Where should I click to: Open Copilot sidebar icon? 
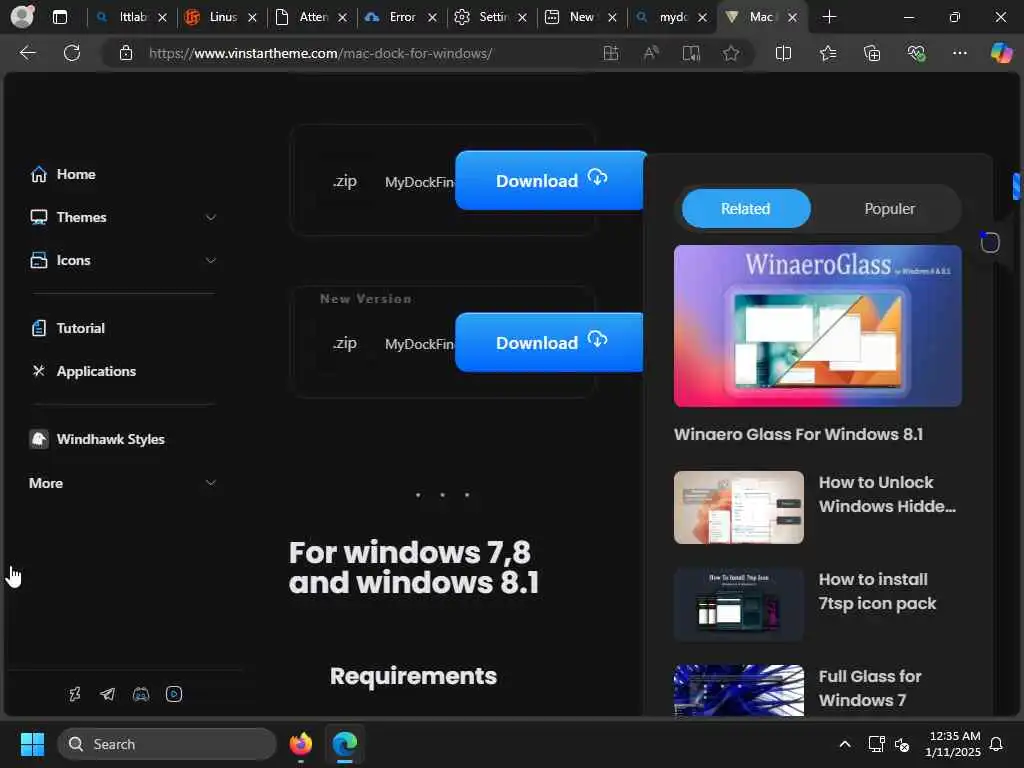click(x=1001, y=53)
